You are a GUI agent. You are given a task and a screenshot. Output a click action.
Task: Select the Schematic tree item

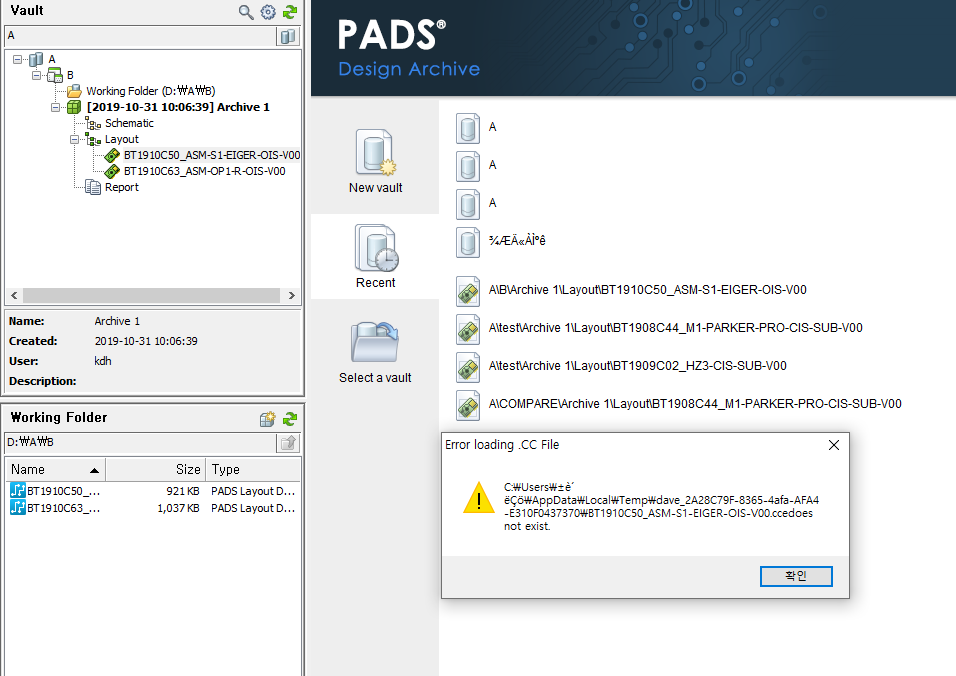pos(129,123)
